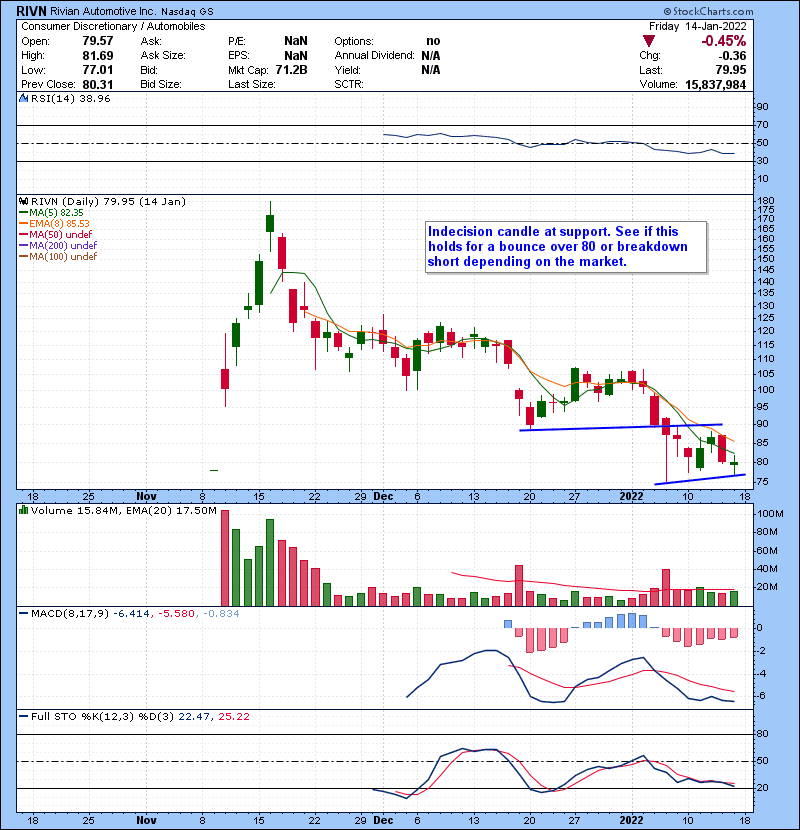Click the RIVN (Daily) 79.95 (14 Jan) legend
800x830 pixels.
(x=109, y=201)
